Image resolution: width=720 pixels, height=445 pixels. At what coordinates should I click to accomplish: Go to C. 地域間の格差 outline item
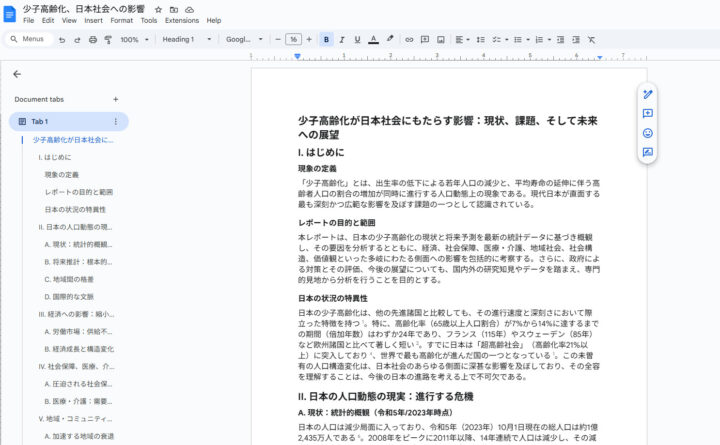click(x=69, y=279)
